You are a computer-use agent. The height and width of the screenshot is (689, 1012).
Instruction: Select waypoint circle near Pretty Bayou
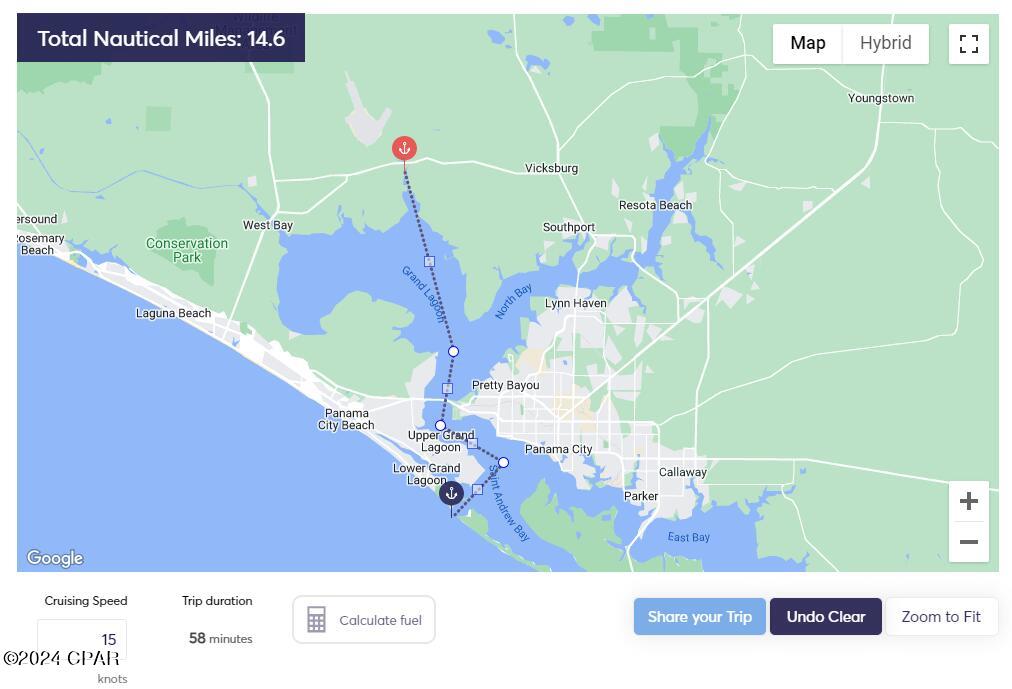(x=453, y=351)
